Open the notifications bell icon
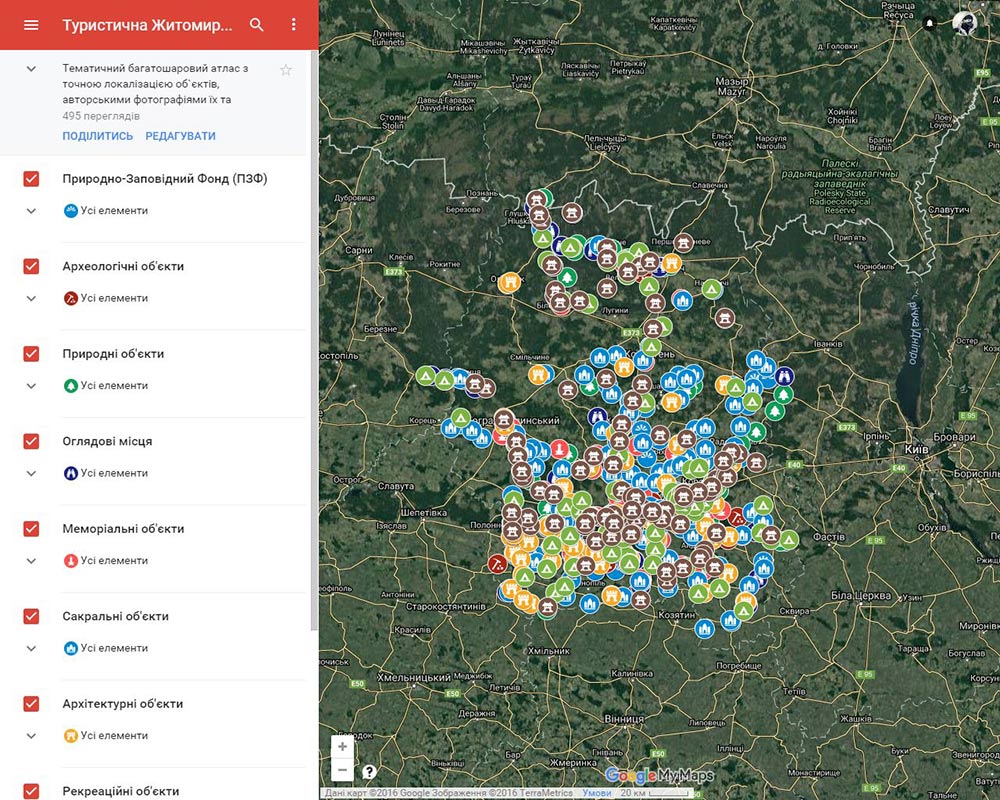Viewport: 1000px width, 800px height. pyautogui.click(x=930, y=23)
